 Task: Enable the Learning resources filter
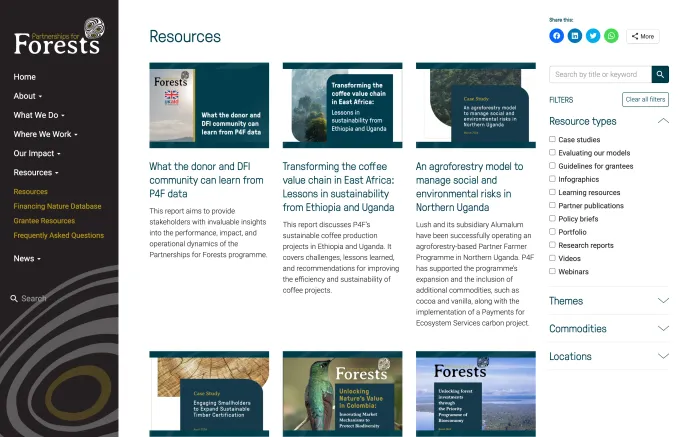coord(552,192)
